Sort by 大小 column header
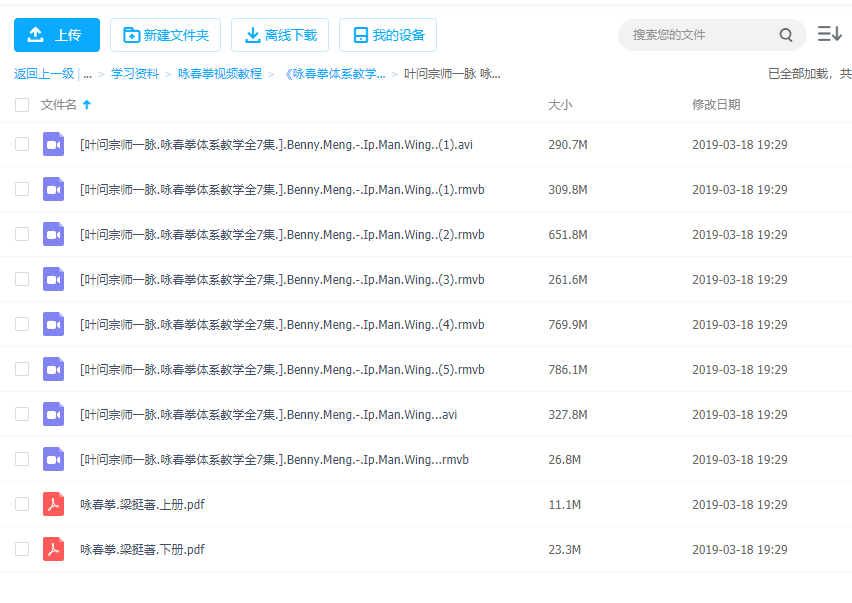The image size is (852, 603). [560, 105]
